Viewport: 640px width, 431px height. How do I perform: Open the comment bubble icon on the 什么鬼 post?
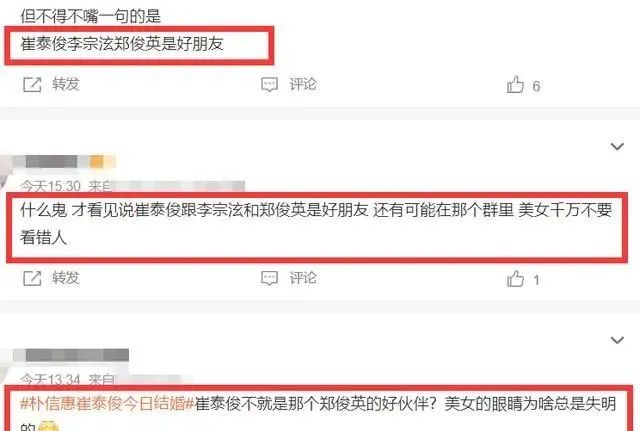pos(269,279)
